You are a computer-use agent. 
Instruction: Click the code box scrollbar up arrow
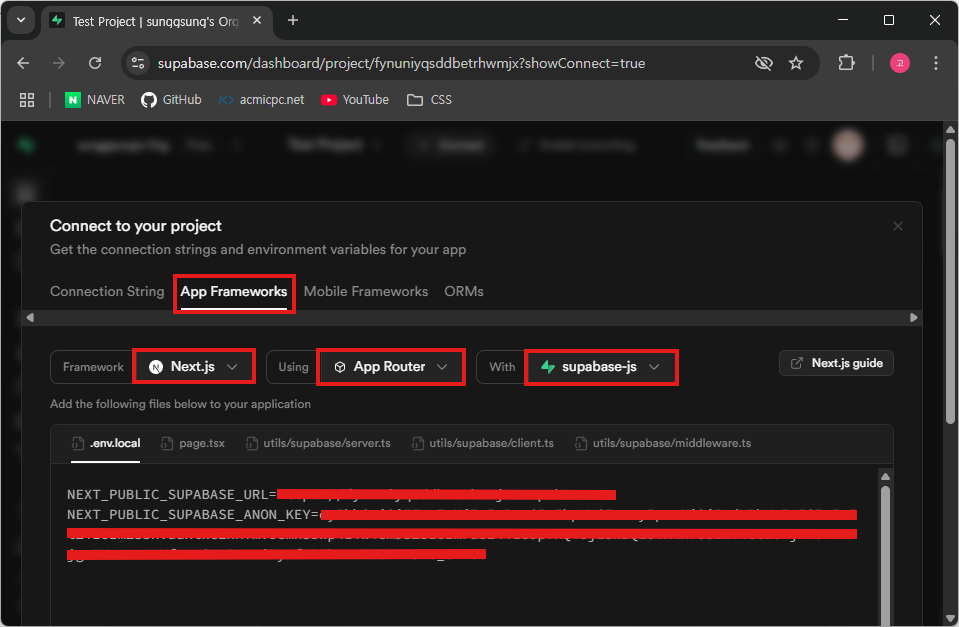[885, 477]
